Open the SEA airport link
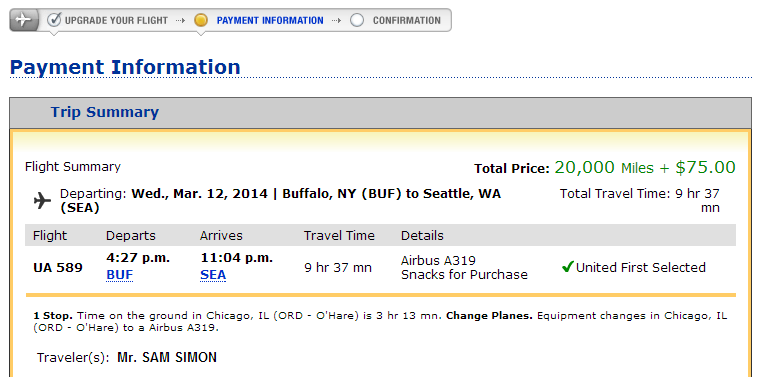Screen dimensions: 766x377 [213, 275]
